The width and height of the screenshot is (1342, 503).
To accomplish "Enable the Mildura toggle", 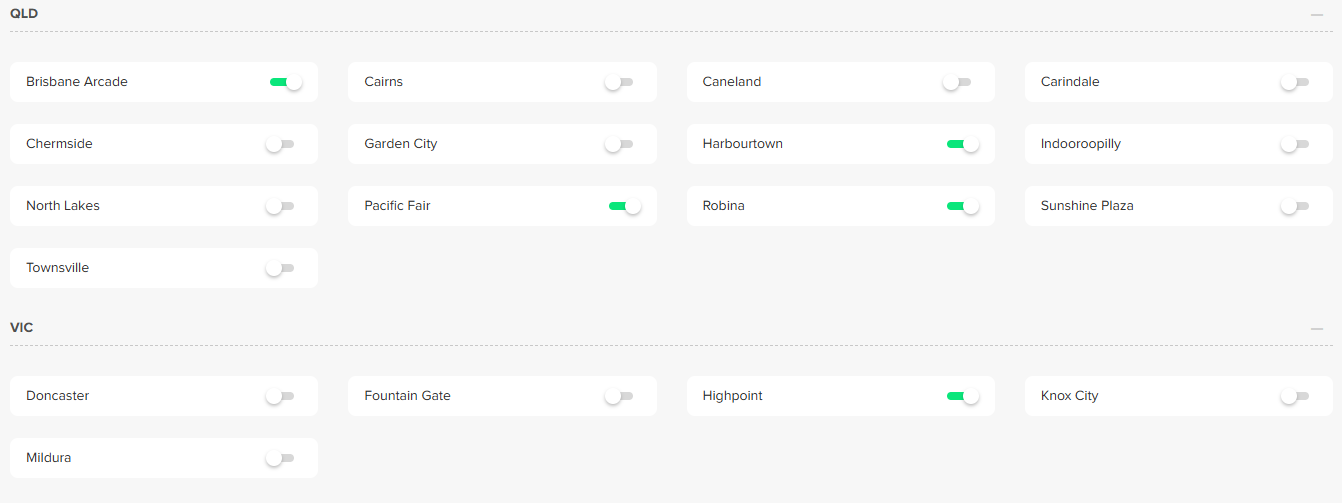I will tap(280, 458).
